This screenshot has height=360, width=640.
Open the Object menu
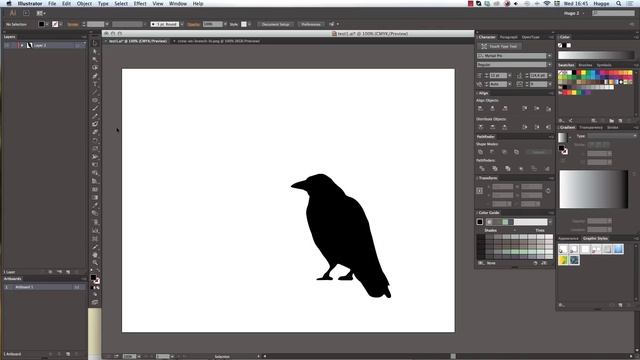pyautogui.click(x=84, y=4)
